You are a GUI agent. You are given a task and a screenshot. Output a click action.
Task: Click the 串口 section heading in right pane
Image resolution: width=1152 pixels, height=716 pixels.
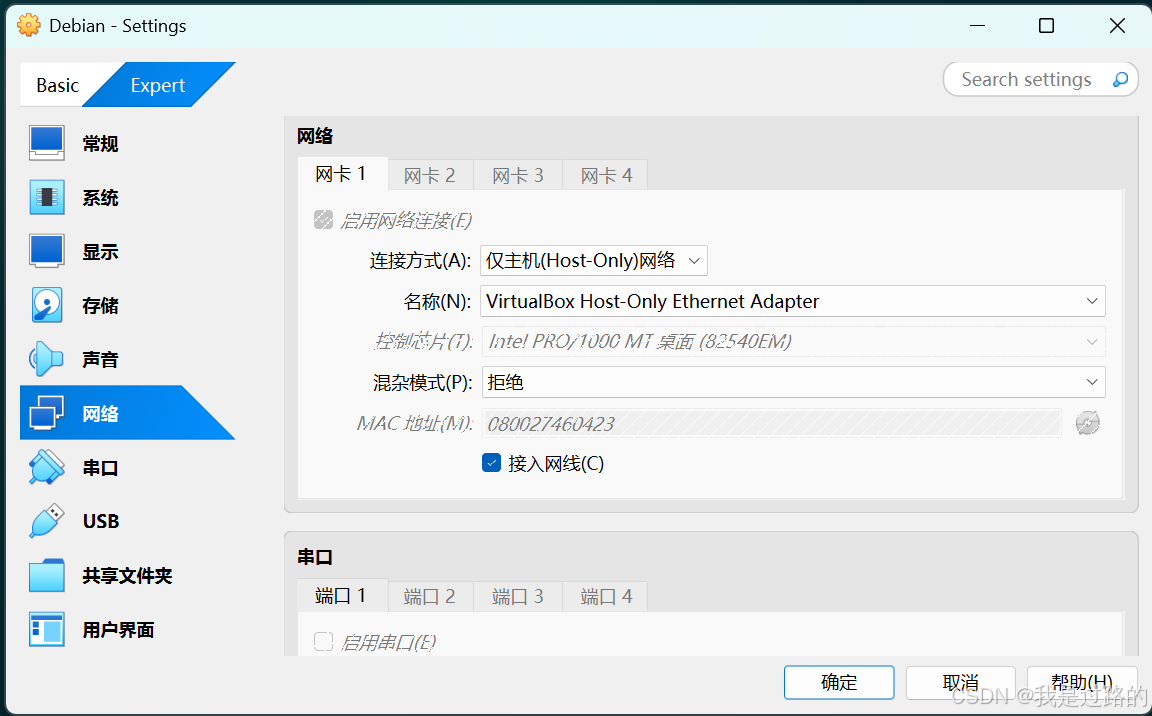315,557
